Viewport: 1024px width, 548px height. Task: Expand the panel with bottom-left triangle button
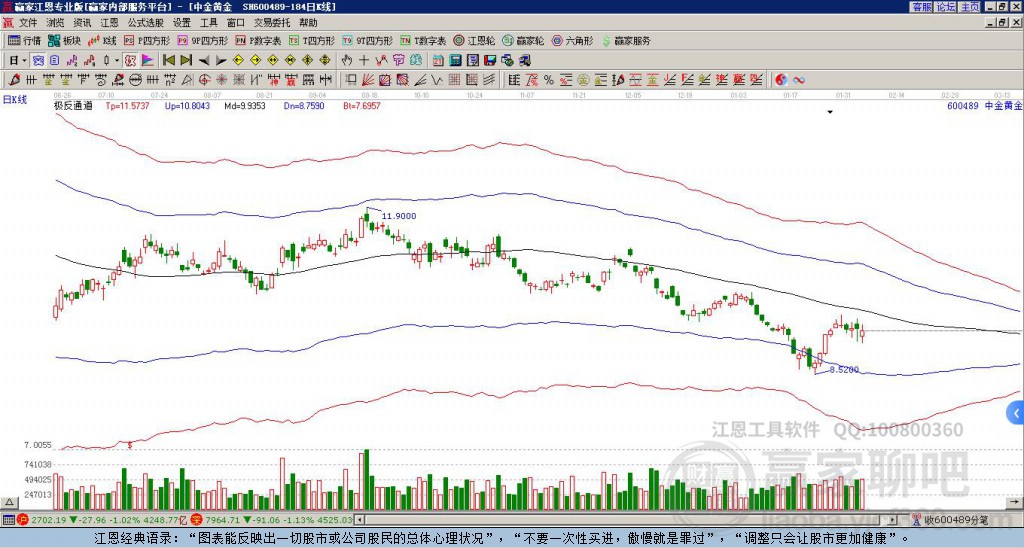coord(9,502)
